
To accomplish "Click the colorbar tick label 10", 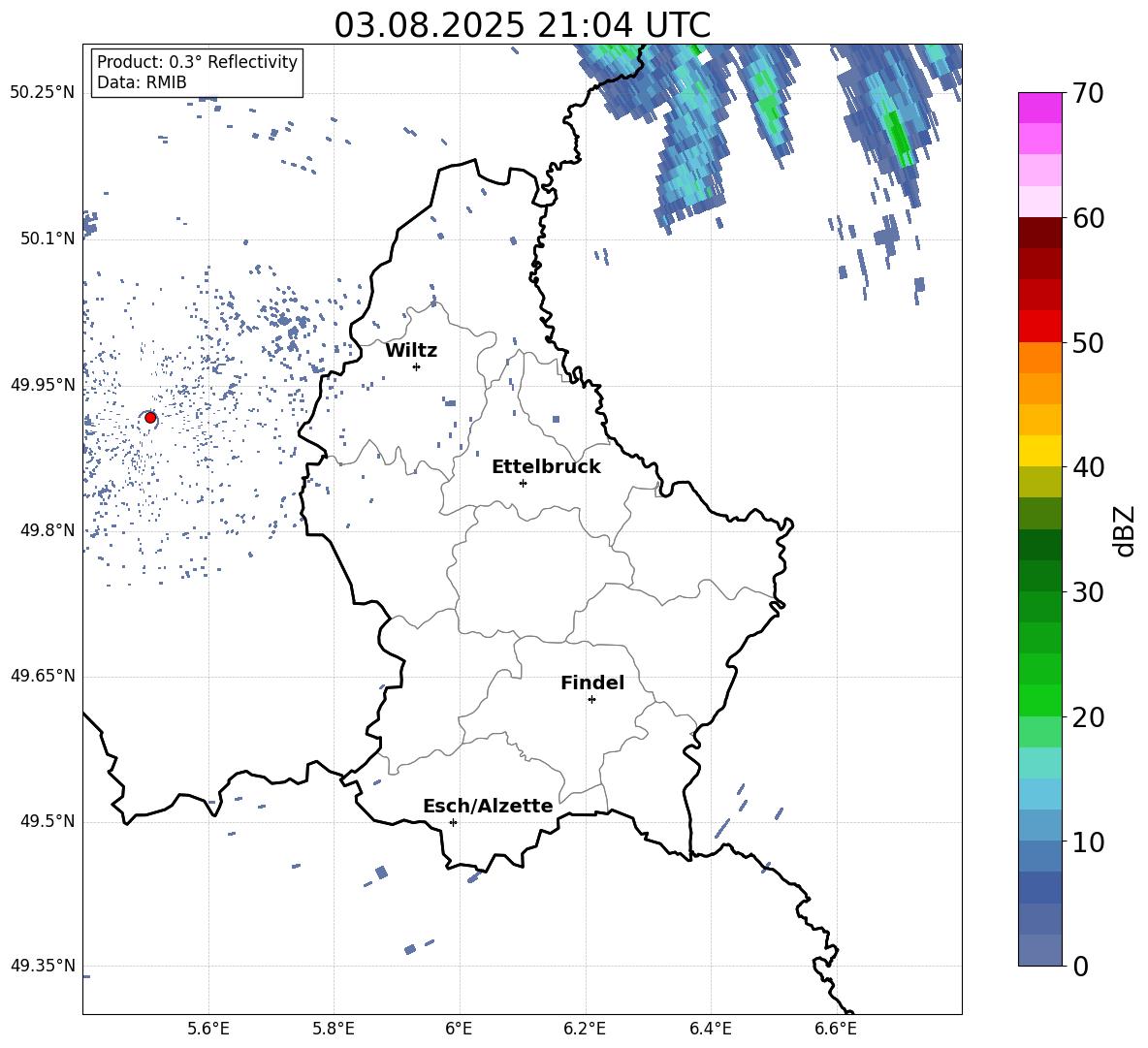I will click(1088, 842).
